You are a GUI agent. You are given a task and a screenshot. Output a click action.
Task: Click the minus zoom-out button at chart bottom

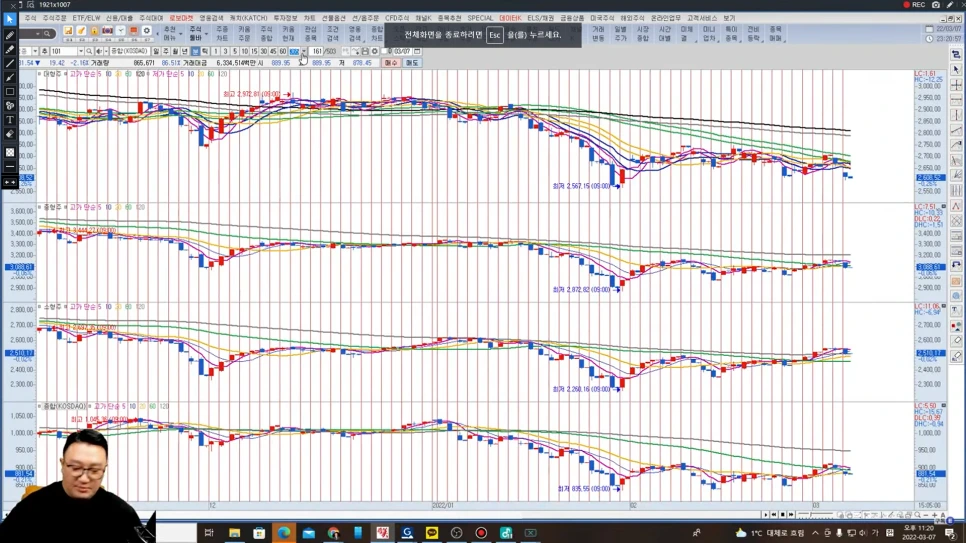(x=926, y=515)
